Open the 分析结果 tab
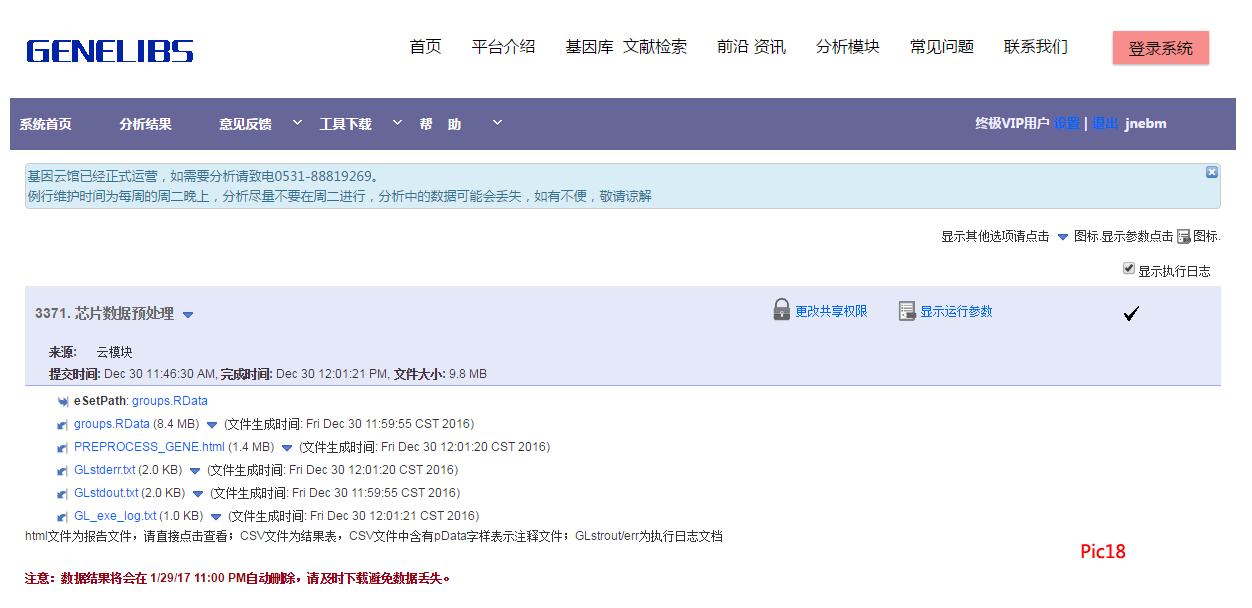This screenshot has height=608, width=1252. (x=145, y=124)
